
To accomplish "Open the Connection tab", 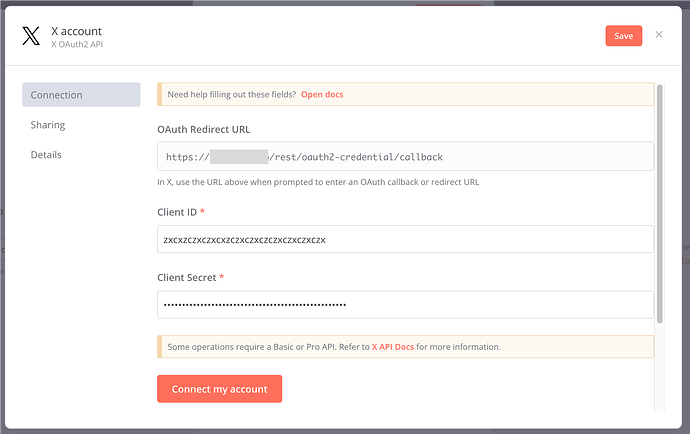I will click(x=81, y=95).
